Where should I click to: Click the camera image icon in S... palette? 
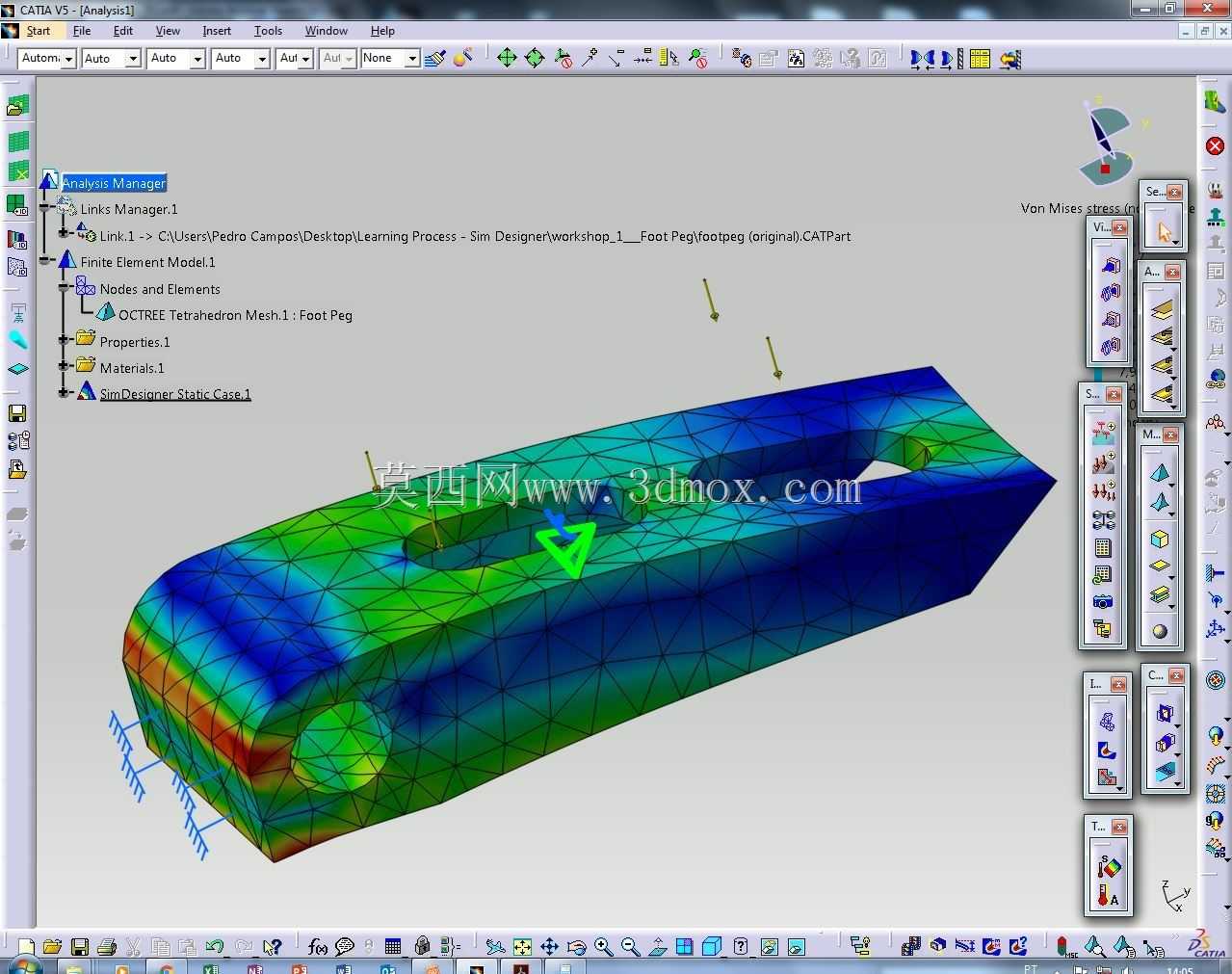click(x=1103, y=602)
